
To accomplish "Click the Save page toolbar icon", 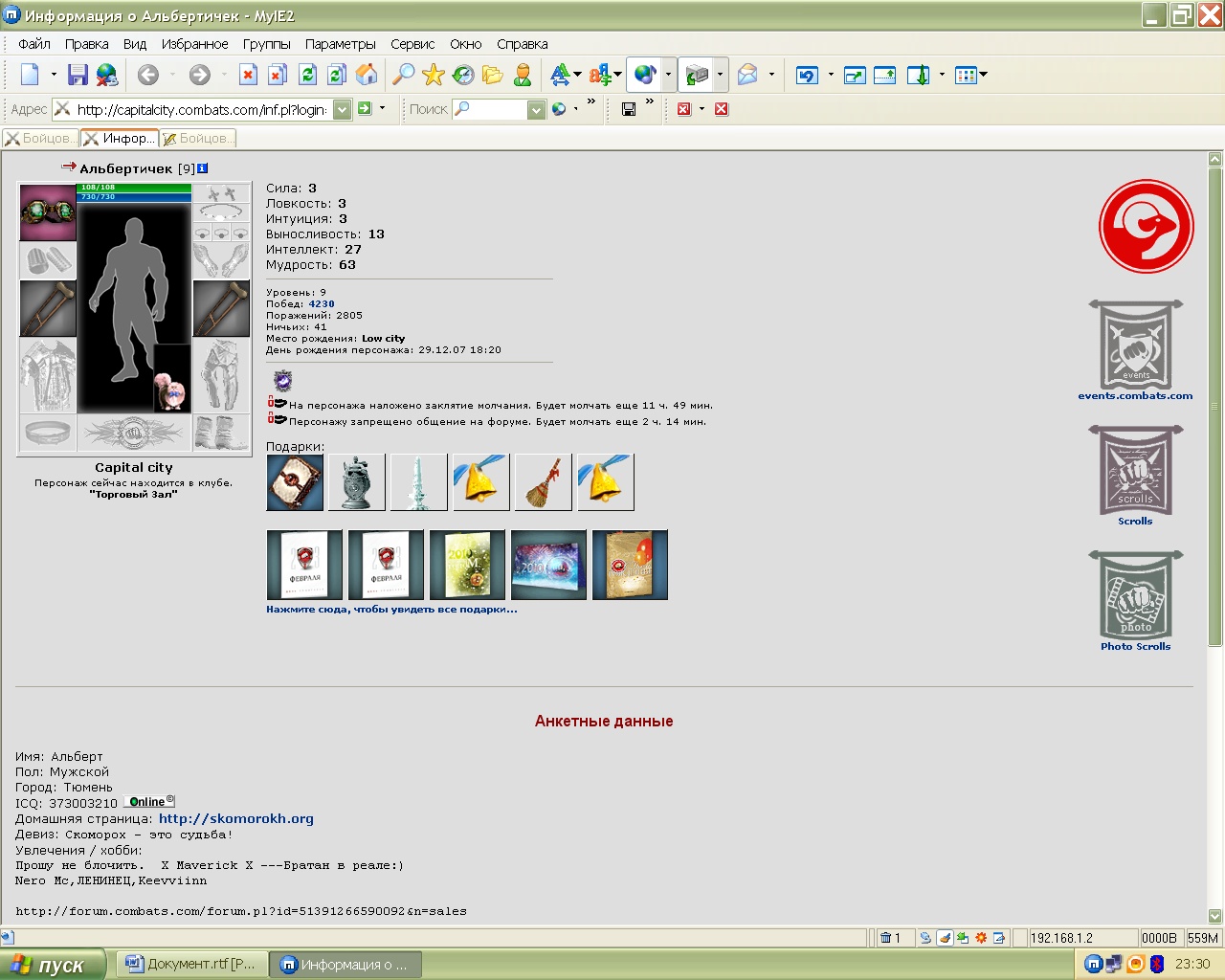I will (78, 75).
